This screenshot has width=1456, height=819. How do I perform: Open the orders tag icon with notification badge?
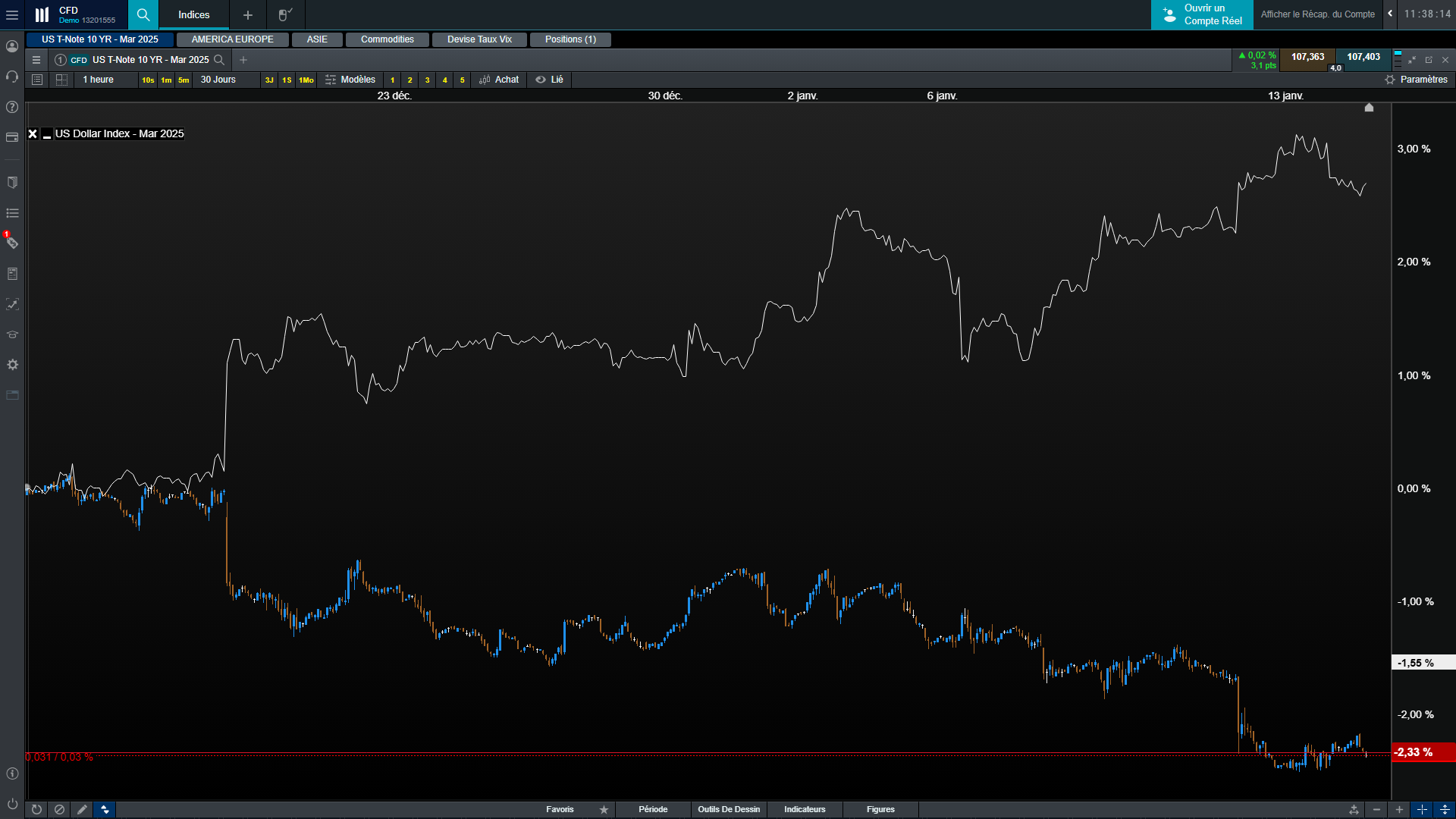coord(12,243)
